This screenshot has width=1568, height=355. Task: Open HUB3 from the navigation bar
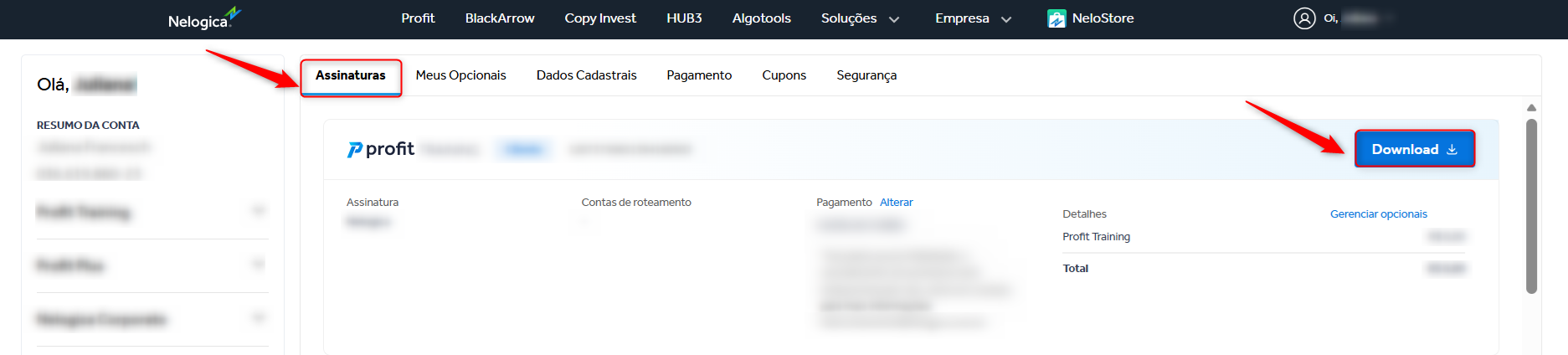(x=684, y=18)
